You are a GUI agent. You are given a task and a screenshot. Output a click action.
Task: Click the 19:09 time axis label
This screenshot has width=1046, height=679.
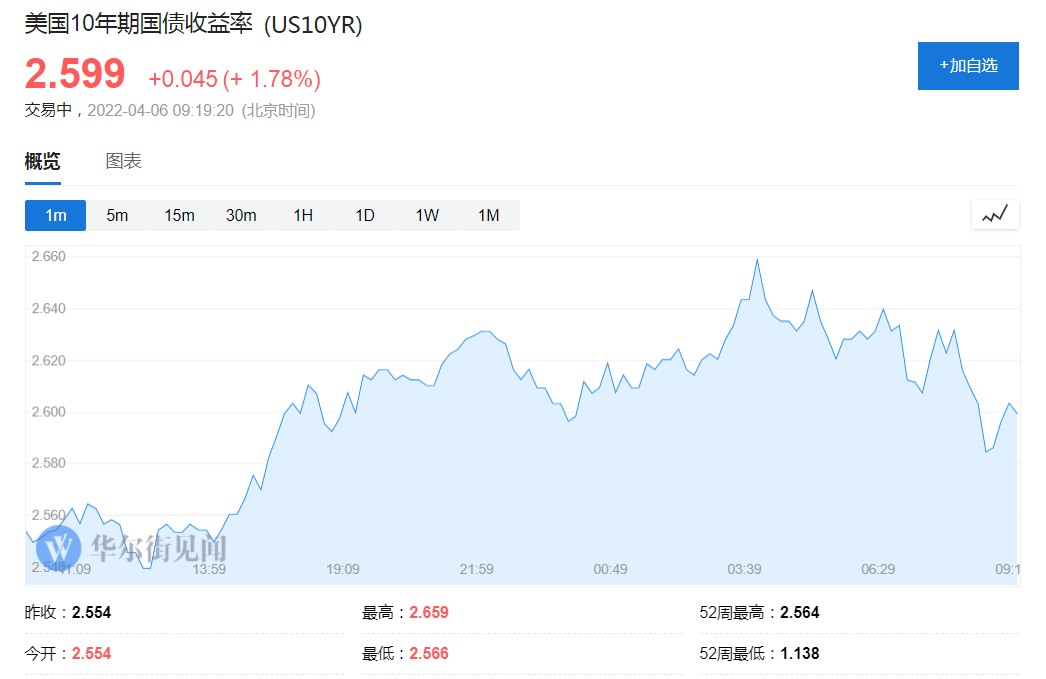point(343,569)
